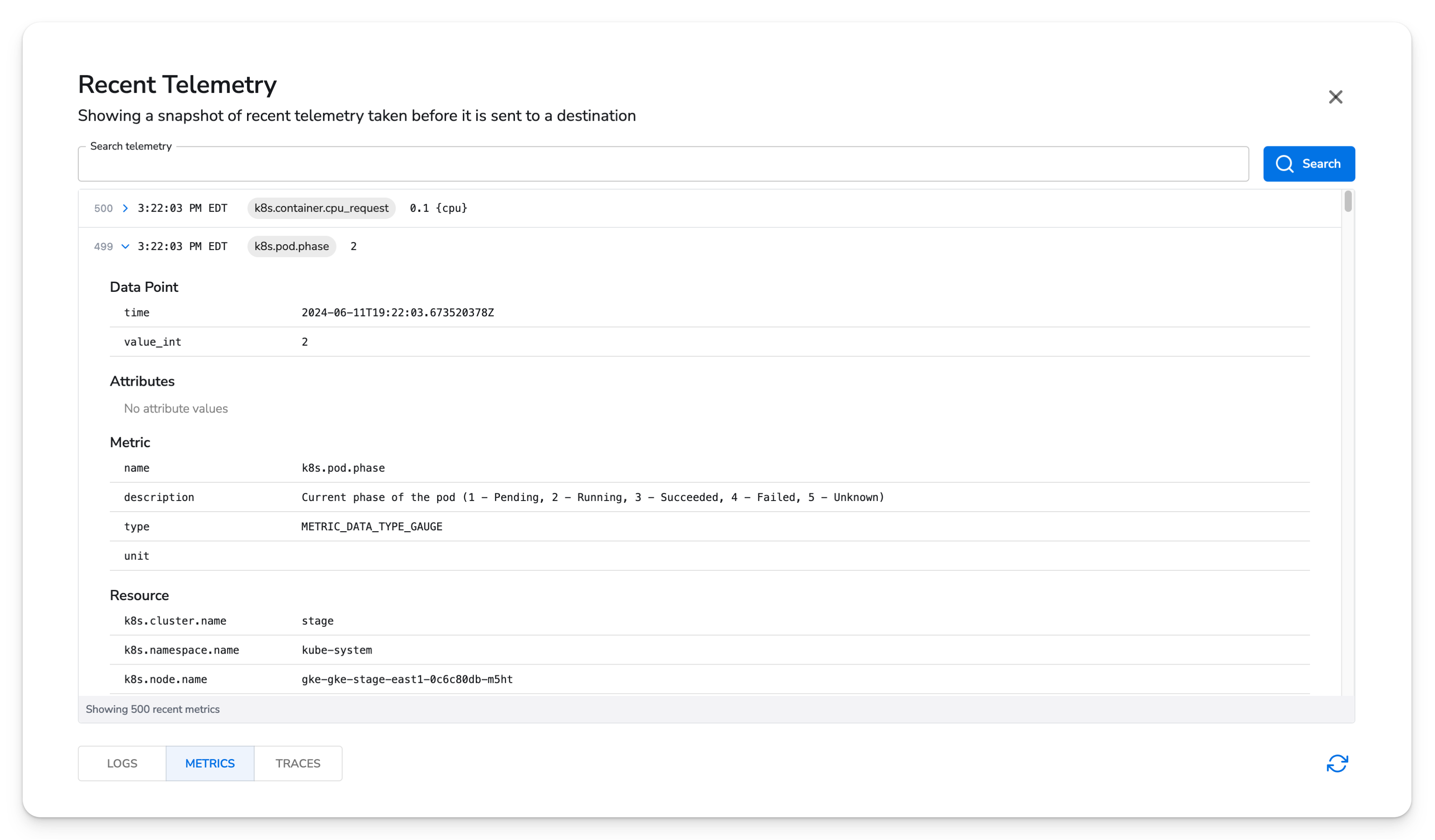Collapse row 499 for k8s.pod.phase
The height and width of the screenshot is (840, 1435).
(126, 246)
